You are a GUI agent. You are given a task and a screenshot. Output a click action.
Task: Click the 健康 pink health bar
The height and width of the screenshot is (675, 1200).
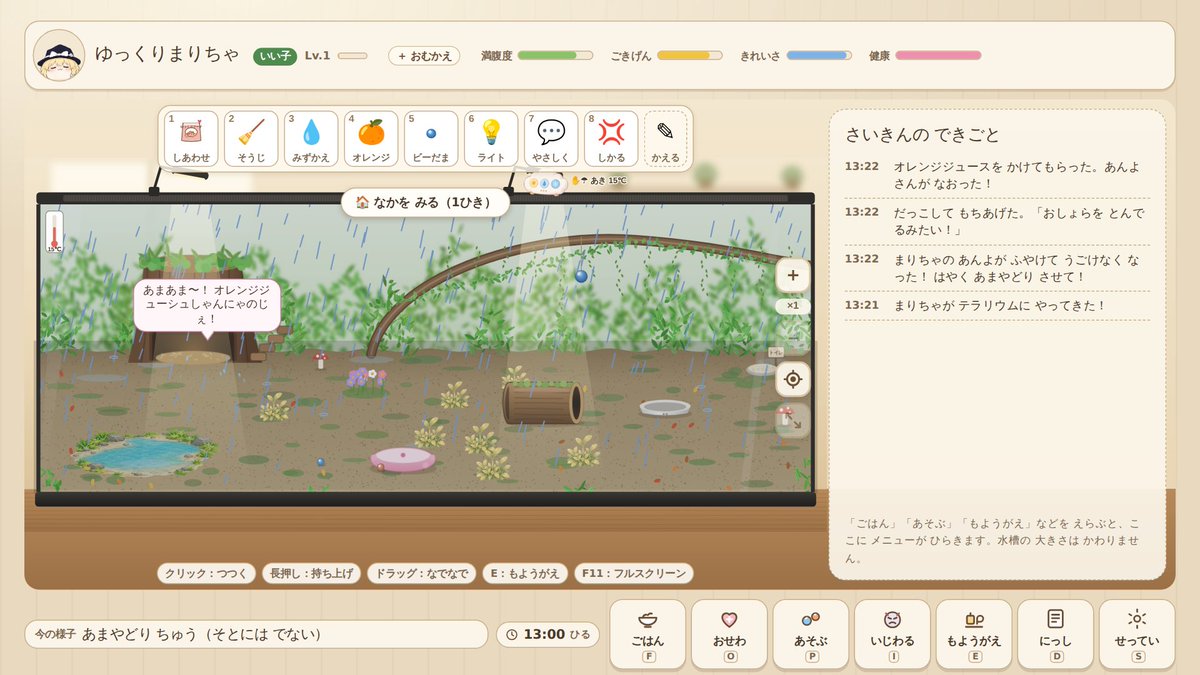938,56
